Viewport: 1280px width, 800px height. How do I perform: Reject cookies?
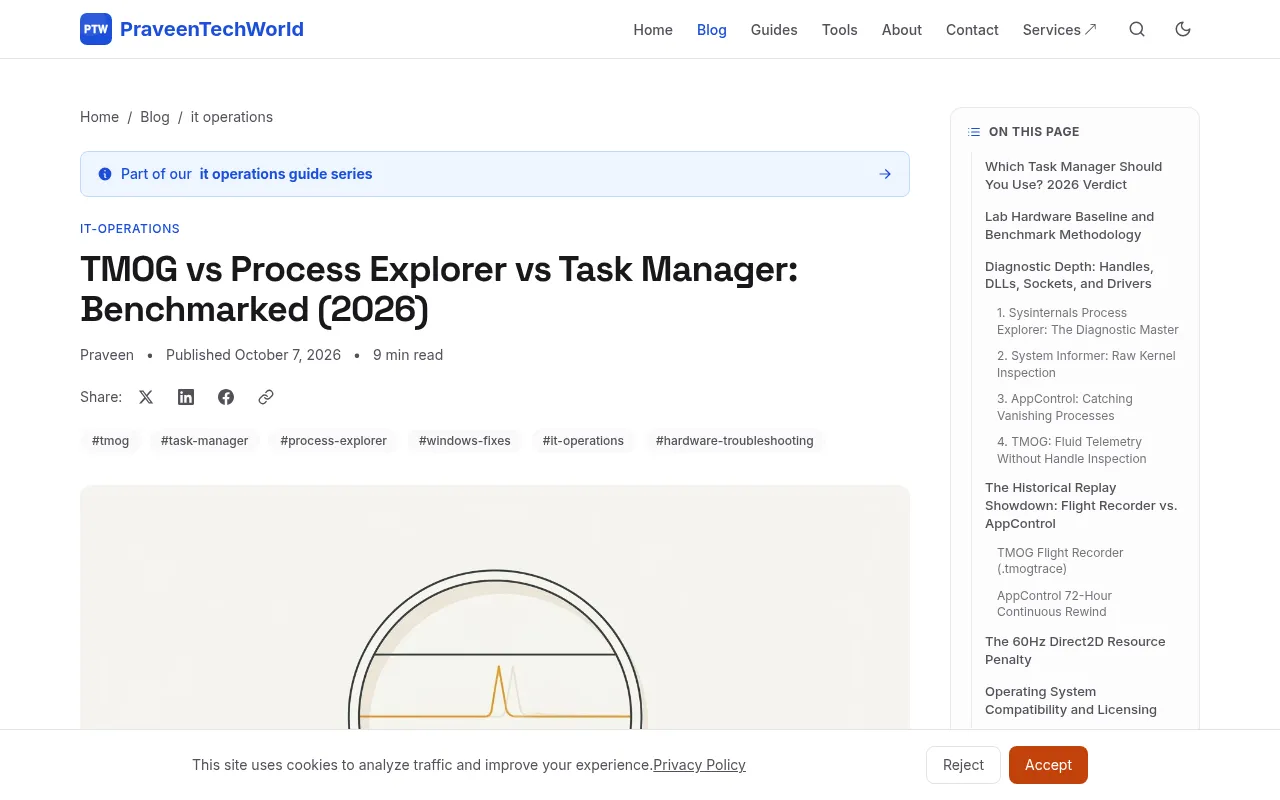point(963,765)
